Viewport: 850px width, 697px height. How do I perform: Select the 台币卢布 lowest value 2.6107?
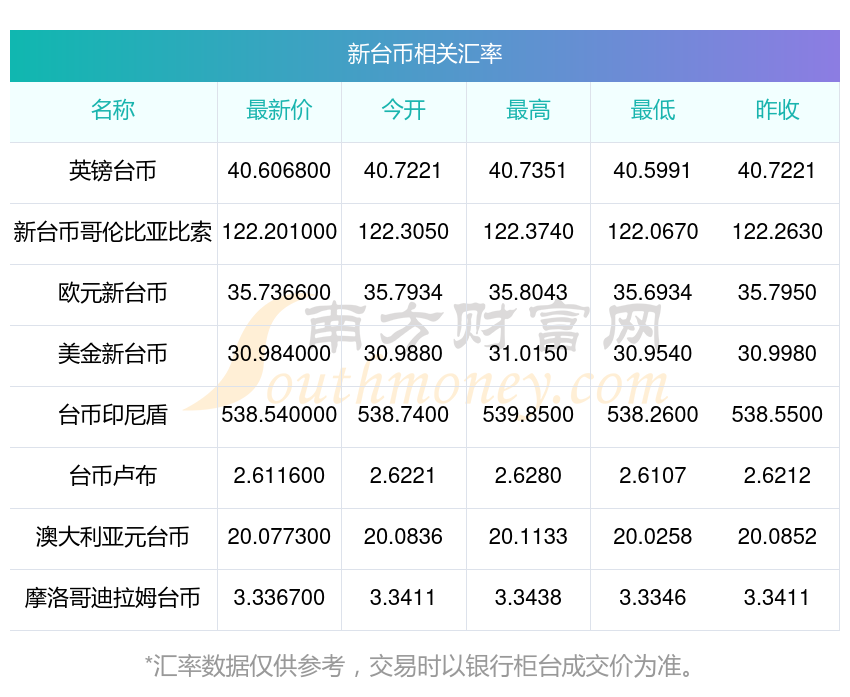pyautogui.click(x=652, y=476)
